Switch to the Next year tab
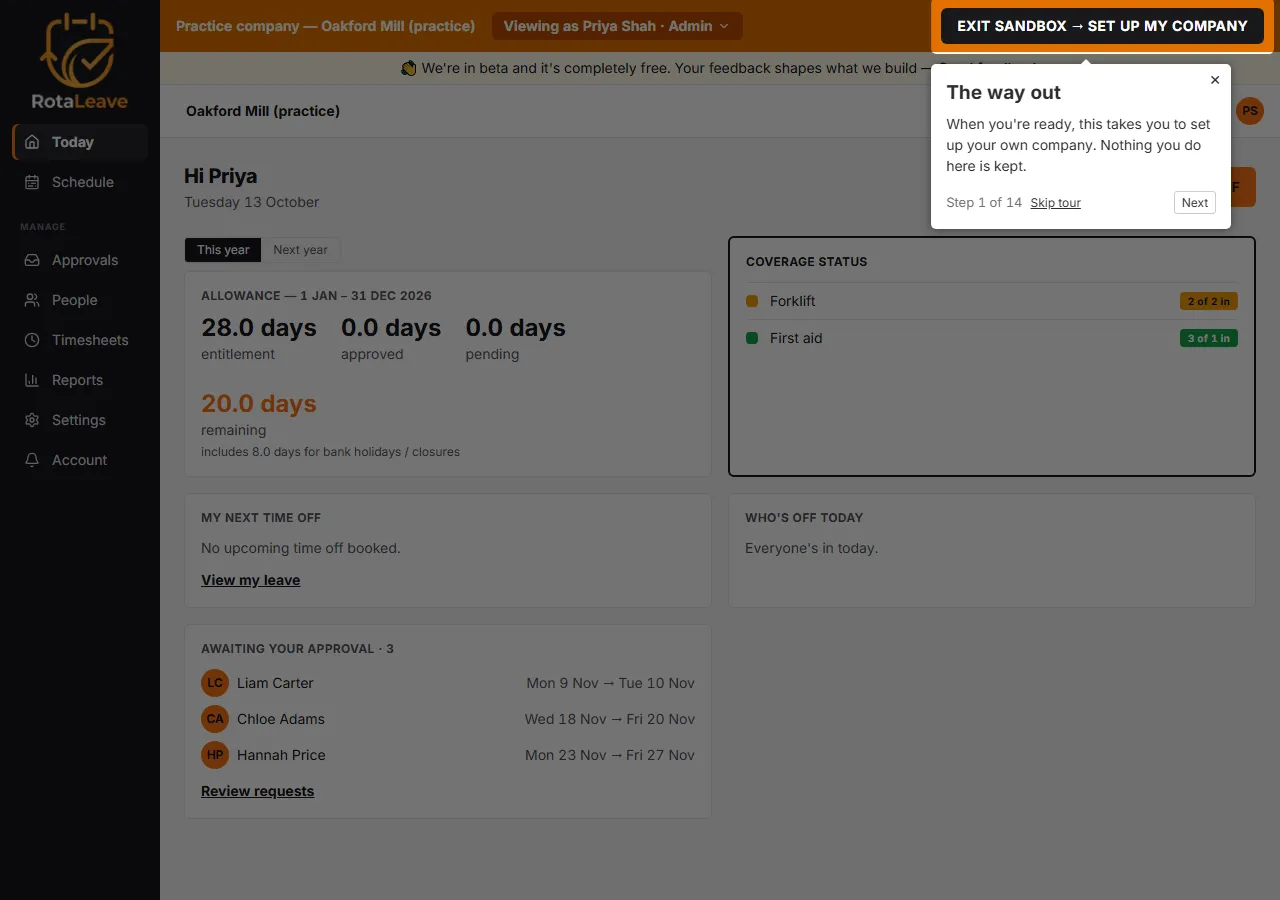 tap(300, 250)
